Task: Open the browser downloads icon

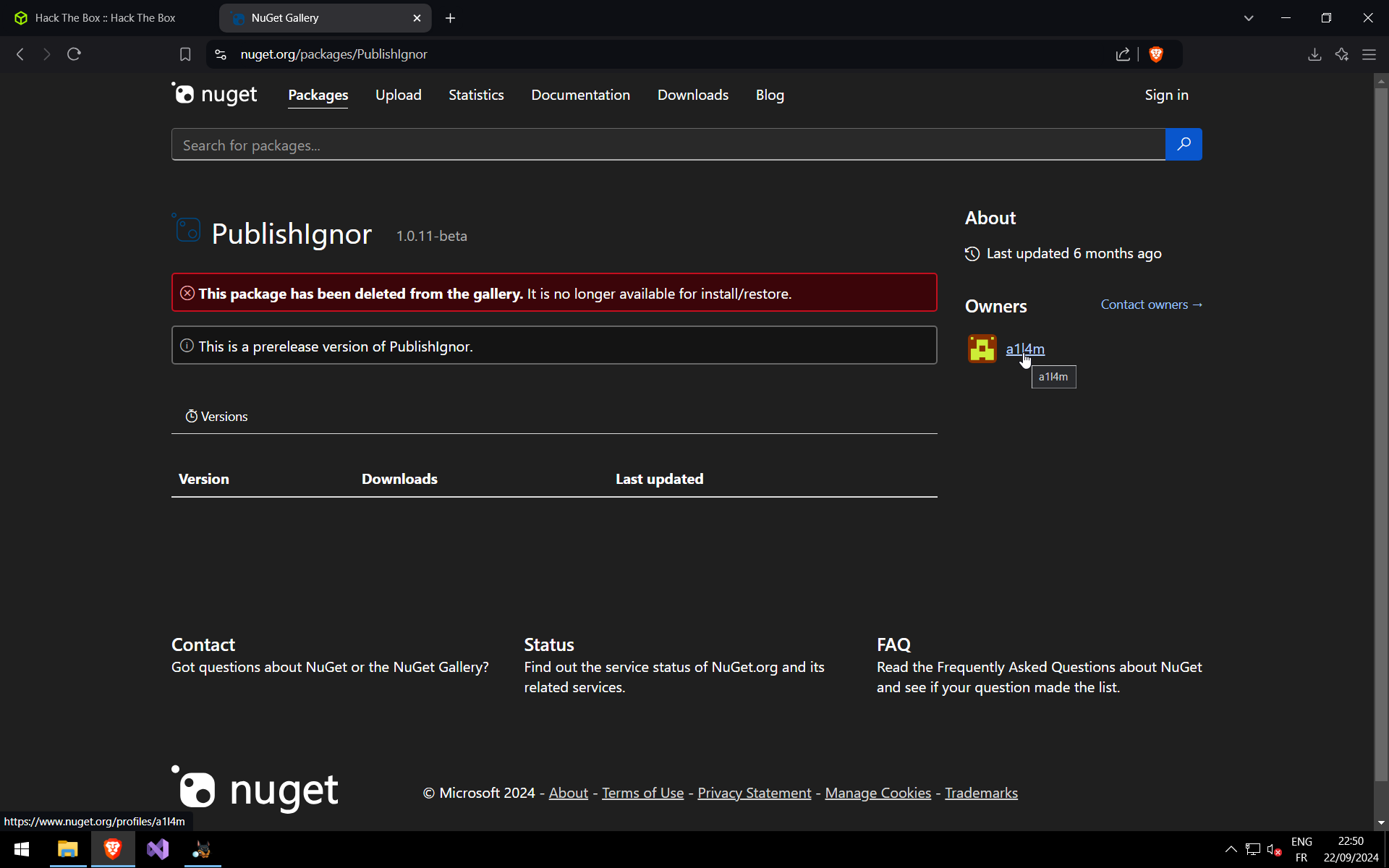Action: click(1314, 54)
